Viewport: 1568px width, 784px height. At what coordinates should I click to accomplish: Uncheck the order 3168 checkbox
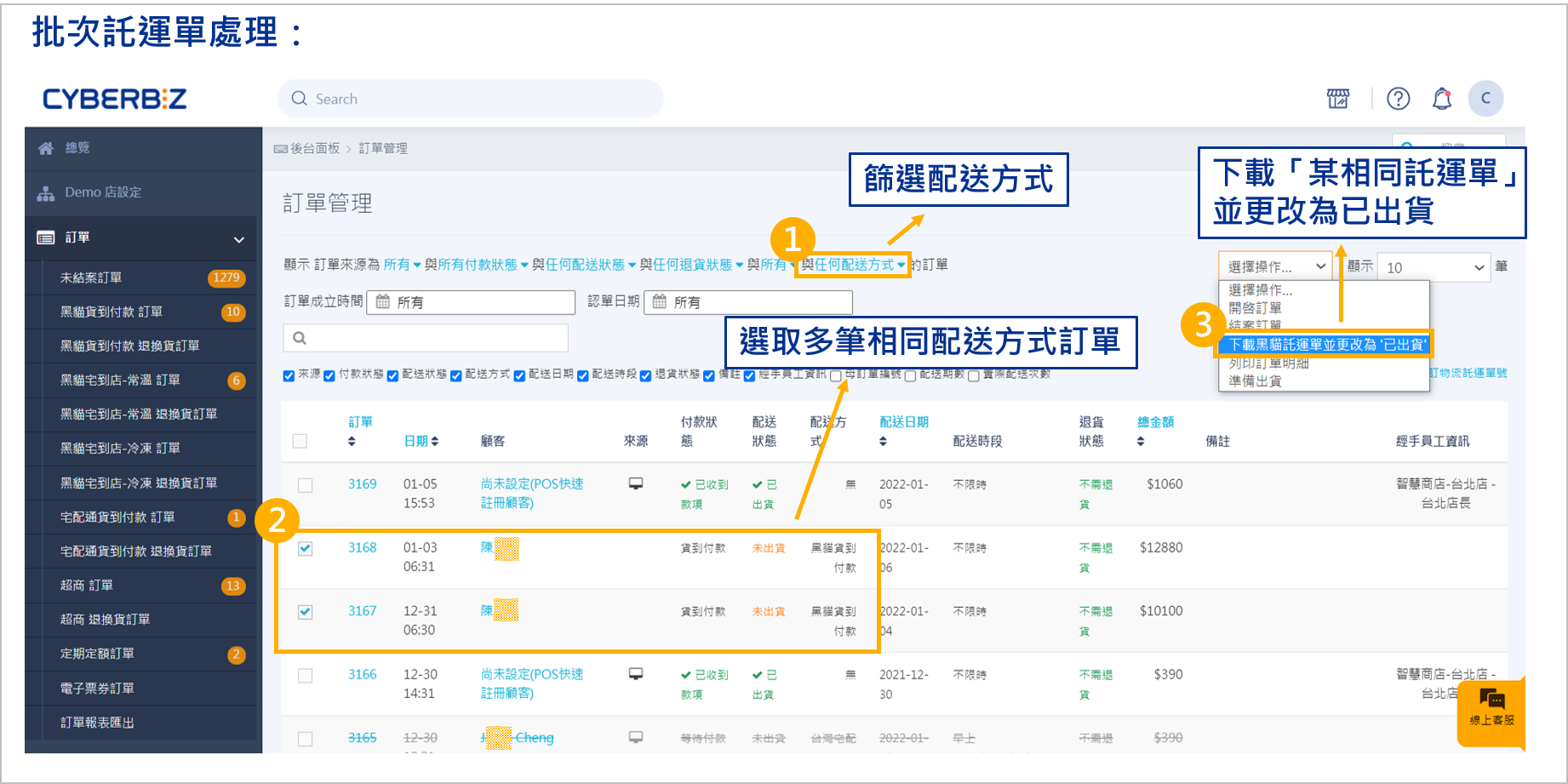click(x=305, y=548)
